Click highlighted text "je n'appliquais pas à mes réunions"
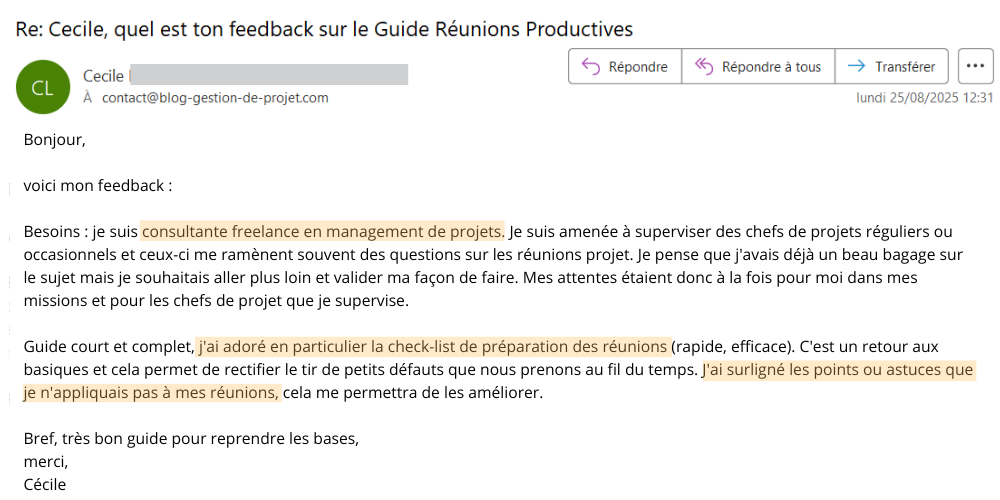 tap(152, 393)
